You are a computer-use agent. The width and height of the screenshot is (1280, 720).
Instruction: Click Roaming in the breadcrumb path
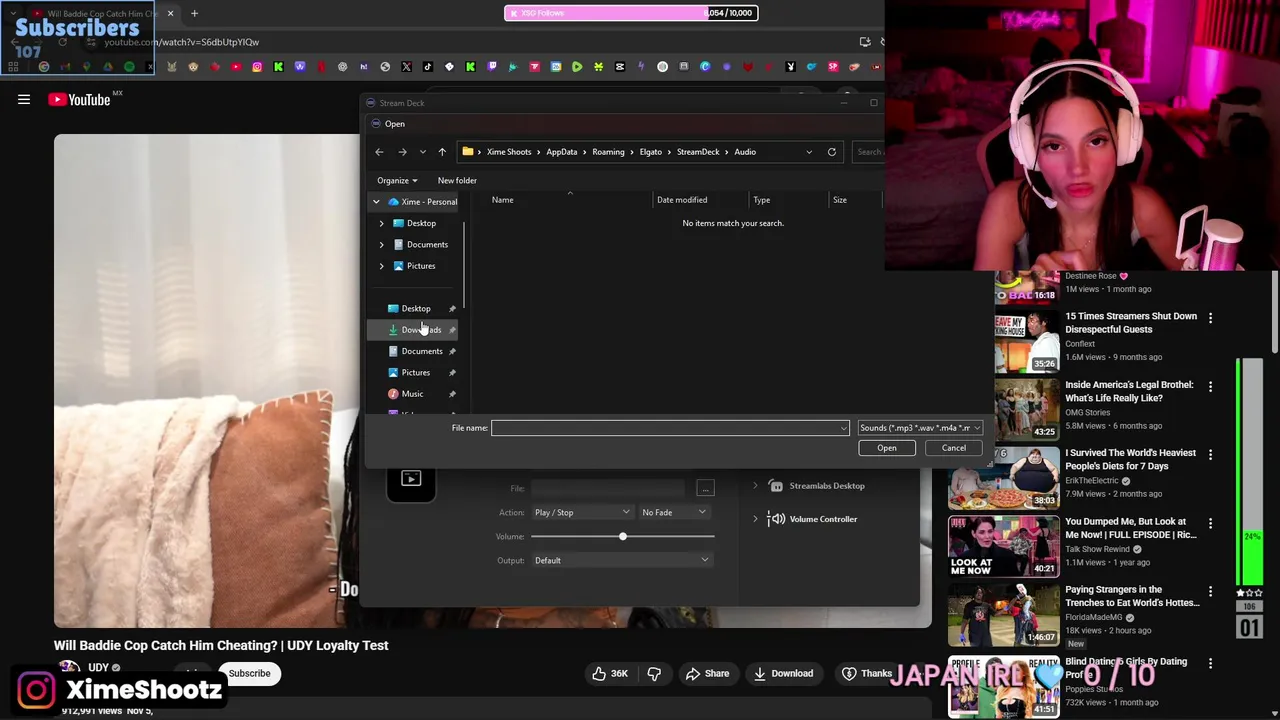[608, 152]
